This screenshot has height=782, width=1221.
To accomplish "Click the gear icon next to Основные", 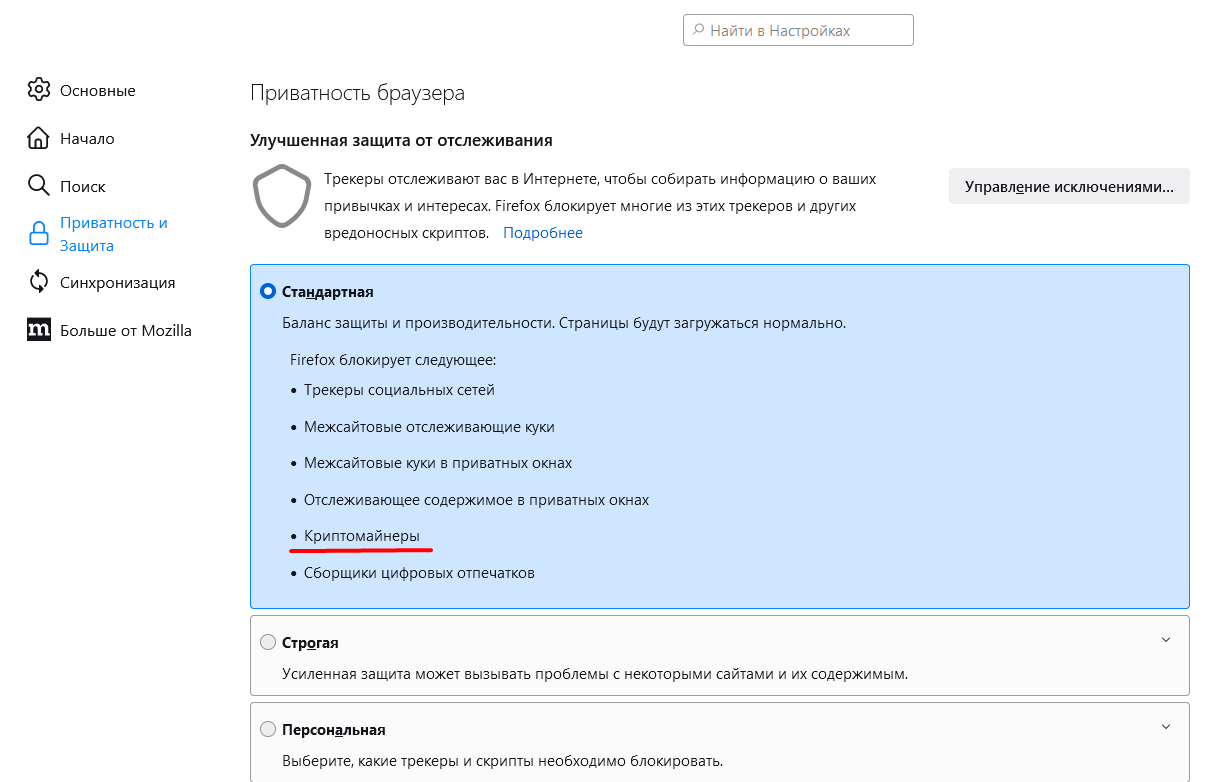I will click(39, 90).
